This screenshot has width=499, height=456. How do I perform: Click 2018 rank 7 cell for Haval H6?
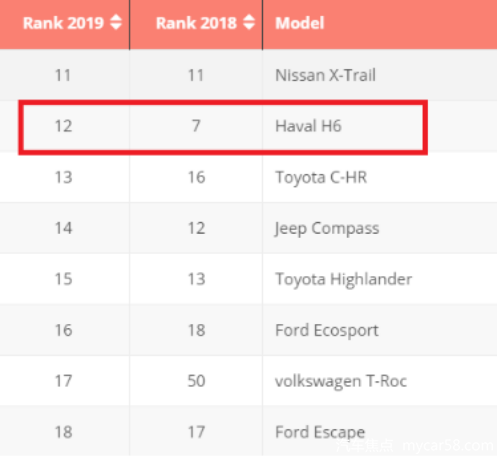click(x=196, y=126)
